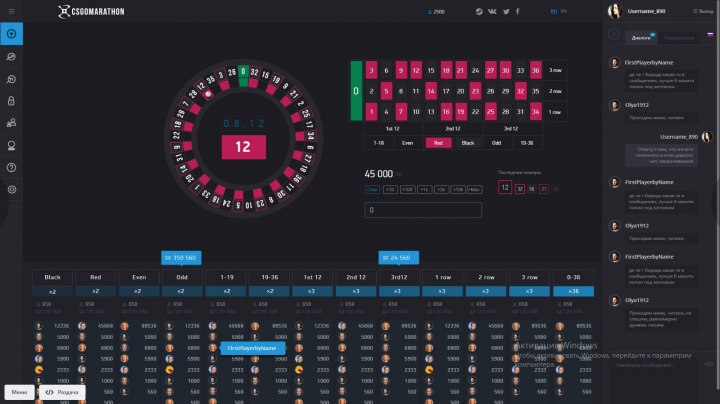Image resolution: width=720 pixels, height=404 pixels.
Task: Open the third sidebar game icon
Action: 11,79
